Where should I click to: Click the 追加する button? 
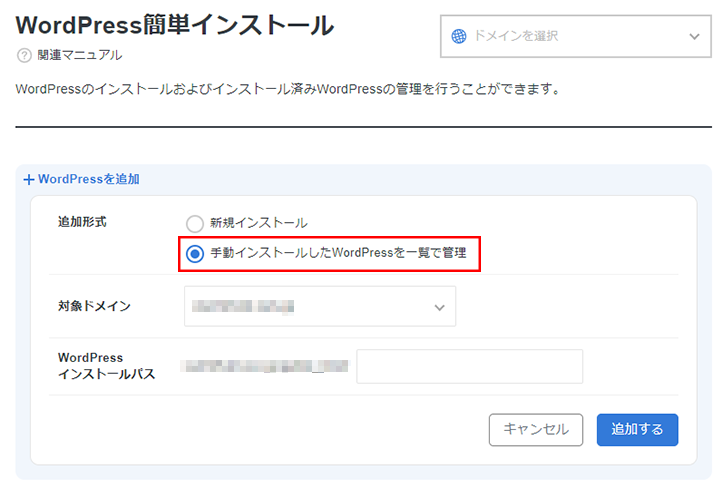637,430
